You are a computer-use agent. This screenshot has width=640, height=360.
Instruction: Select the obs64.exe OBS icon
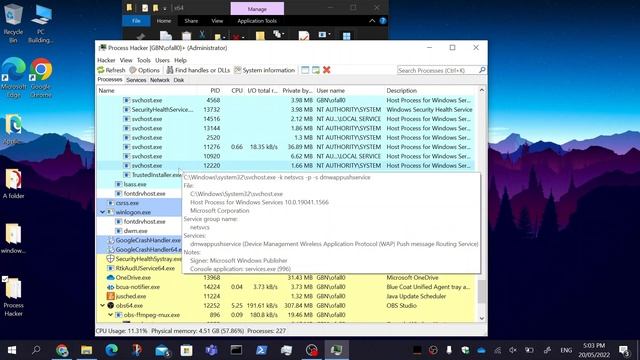click(x=111, y=305)
